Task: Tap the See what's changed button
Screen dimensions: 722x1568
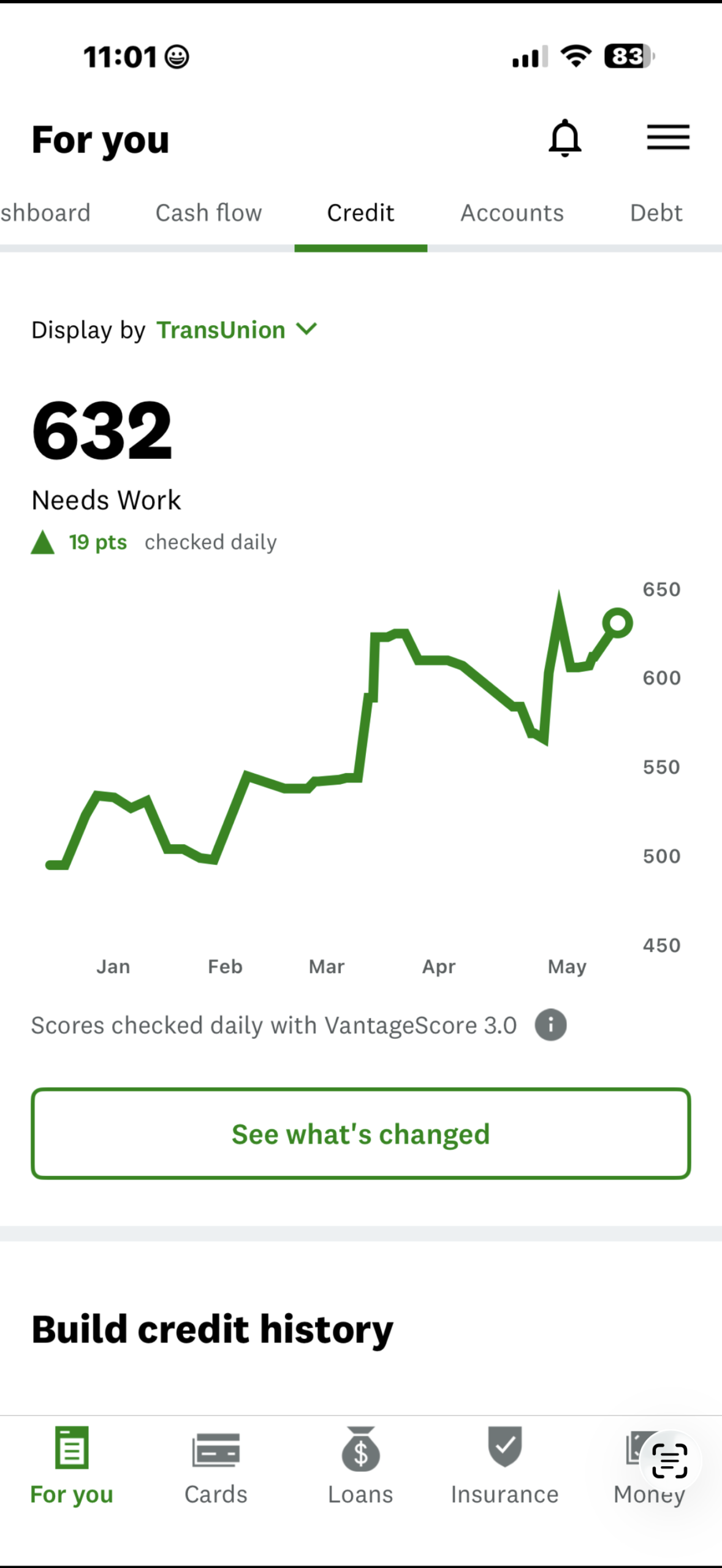Action: (x=361, y=1134)
